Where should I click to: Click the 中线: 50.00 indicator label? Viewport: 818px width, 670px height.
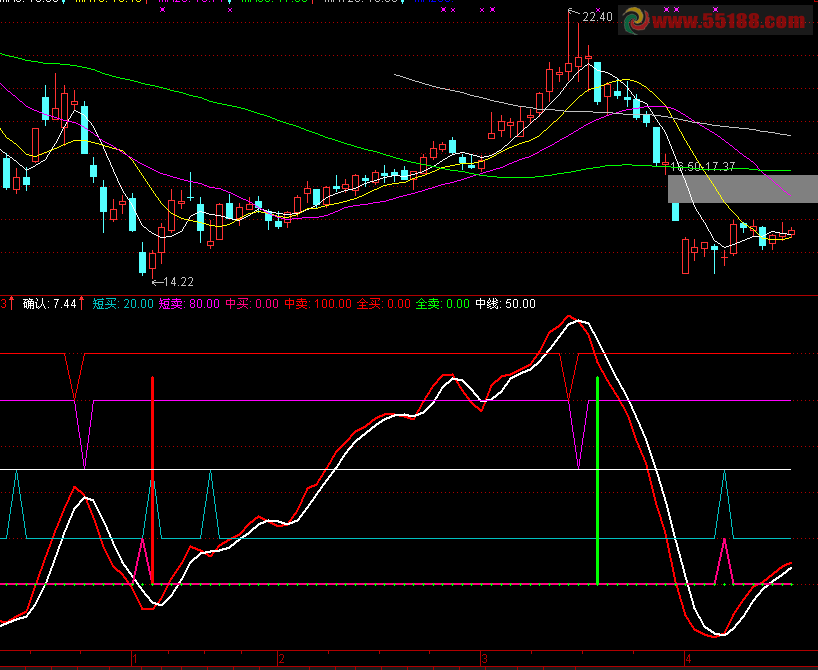tap(505, 304)
